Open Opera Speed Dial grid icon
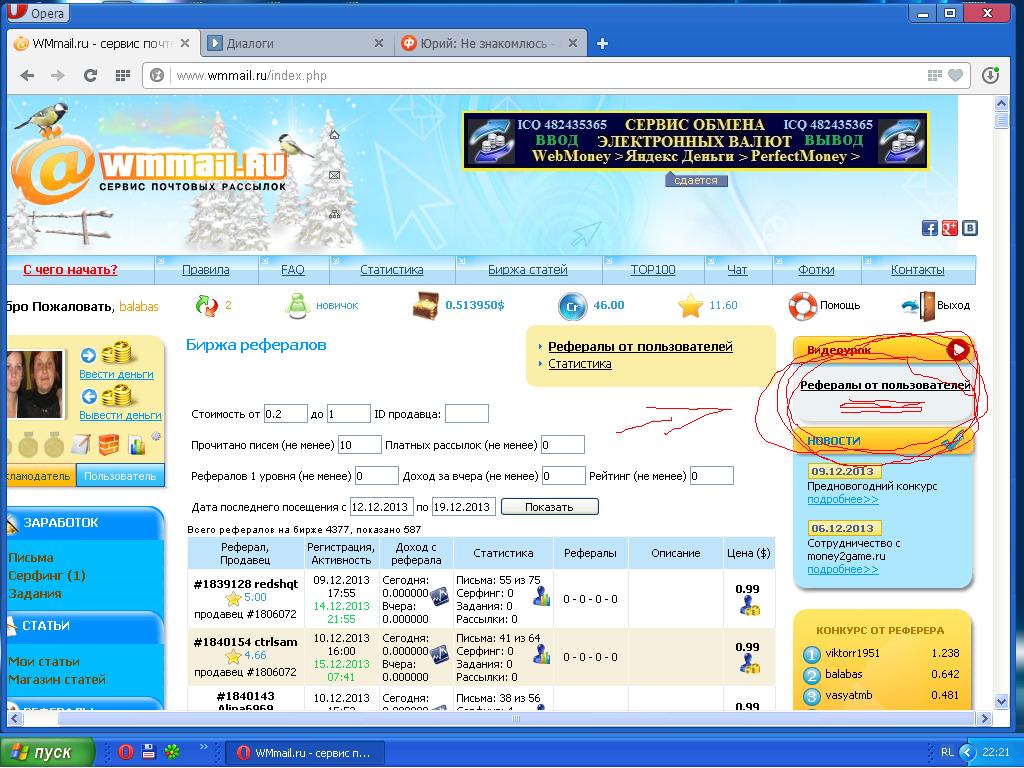This screenshot has width=1024, height=768. tap(122, 76)
